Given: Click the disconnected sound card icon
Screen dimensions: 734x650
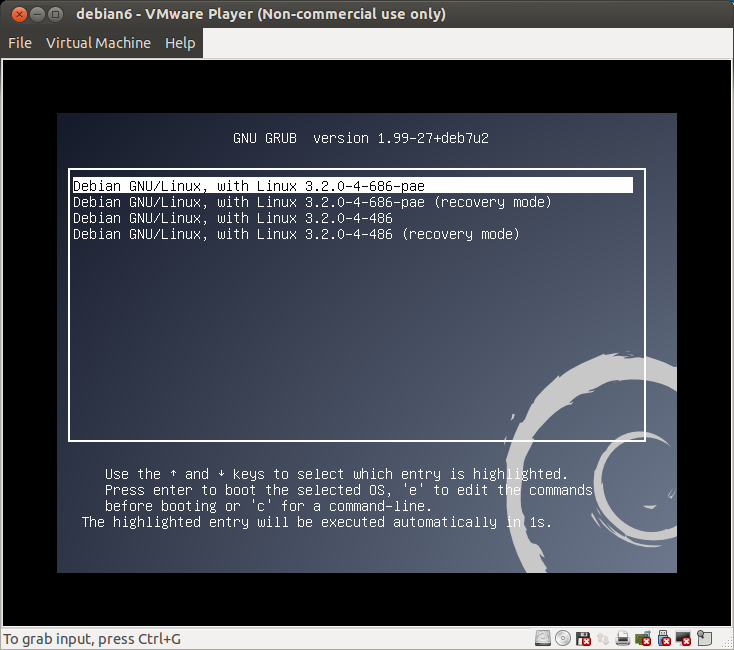Looking at the screenshot, I should click(x=643, y=638).
